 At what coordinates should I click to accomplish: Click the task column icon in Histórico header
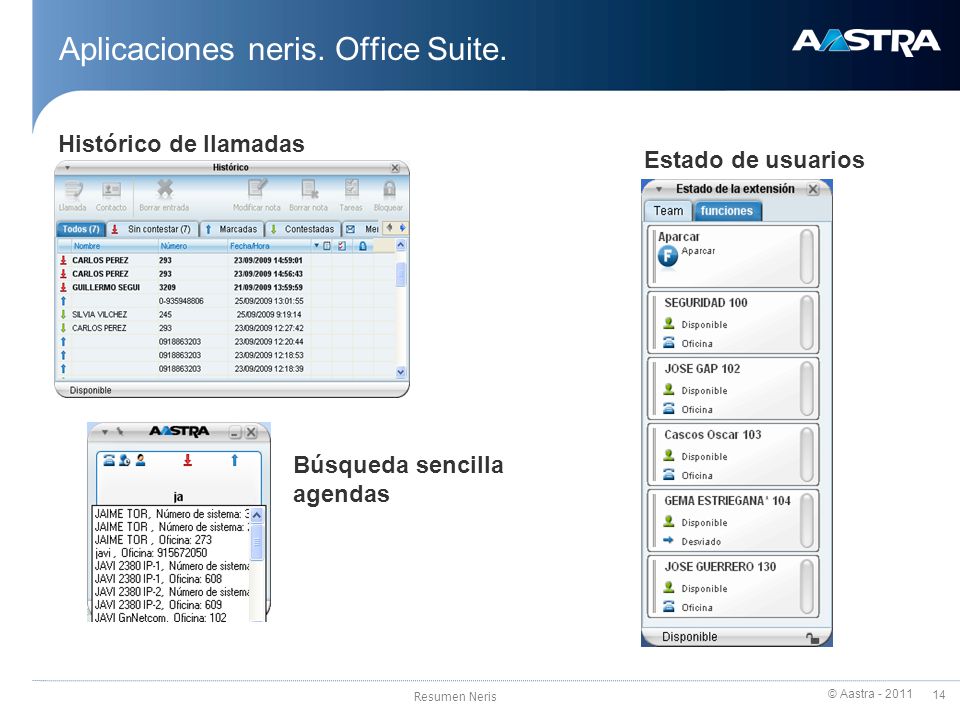tap(342, 246)
